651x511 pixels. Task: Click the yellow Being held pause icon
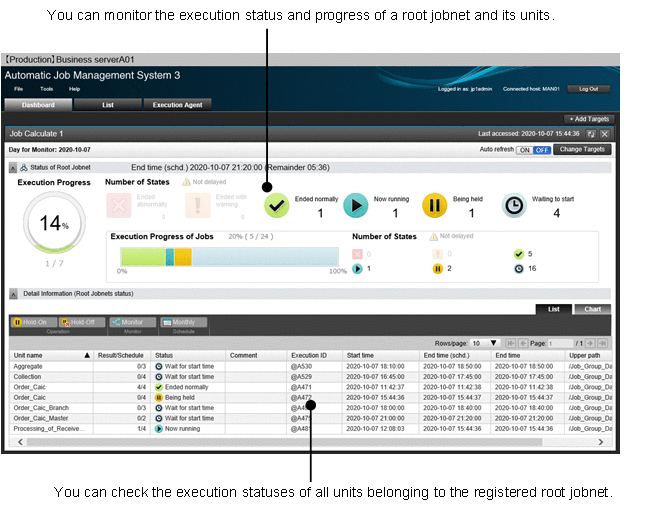coord(434,205)
